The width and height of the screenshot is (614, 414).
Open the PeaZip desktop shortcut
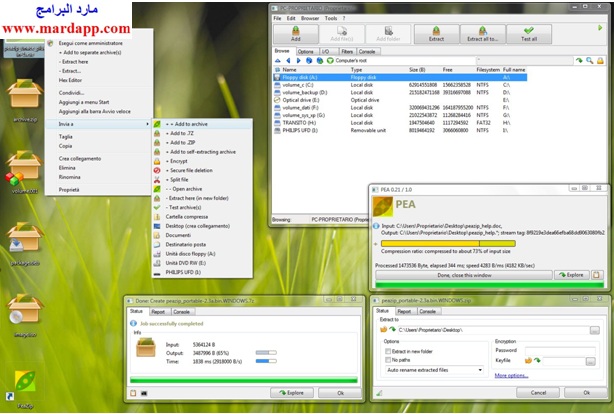coord(25,389)
